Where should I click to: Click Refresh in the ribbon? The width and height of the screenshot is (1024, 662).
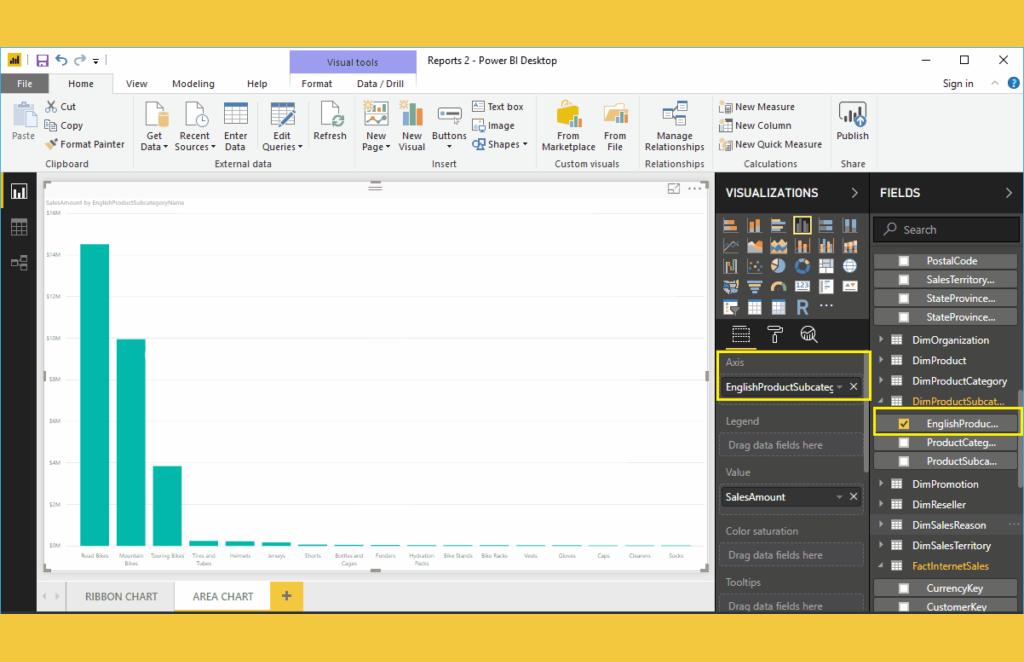tap(330, 122)
